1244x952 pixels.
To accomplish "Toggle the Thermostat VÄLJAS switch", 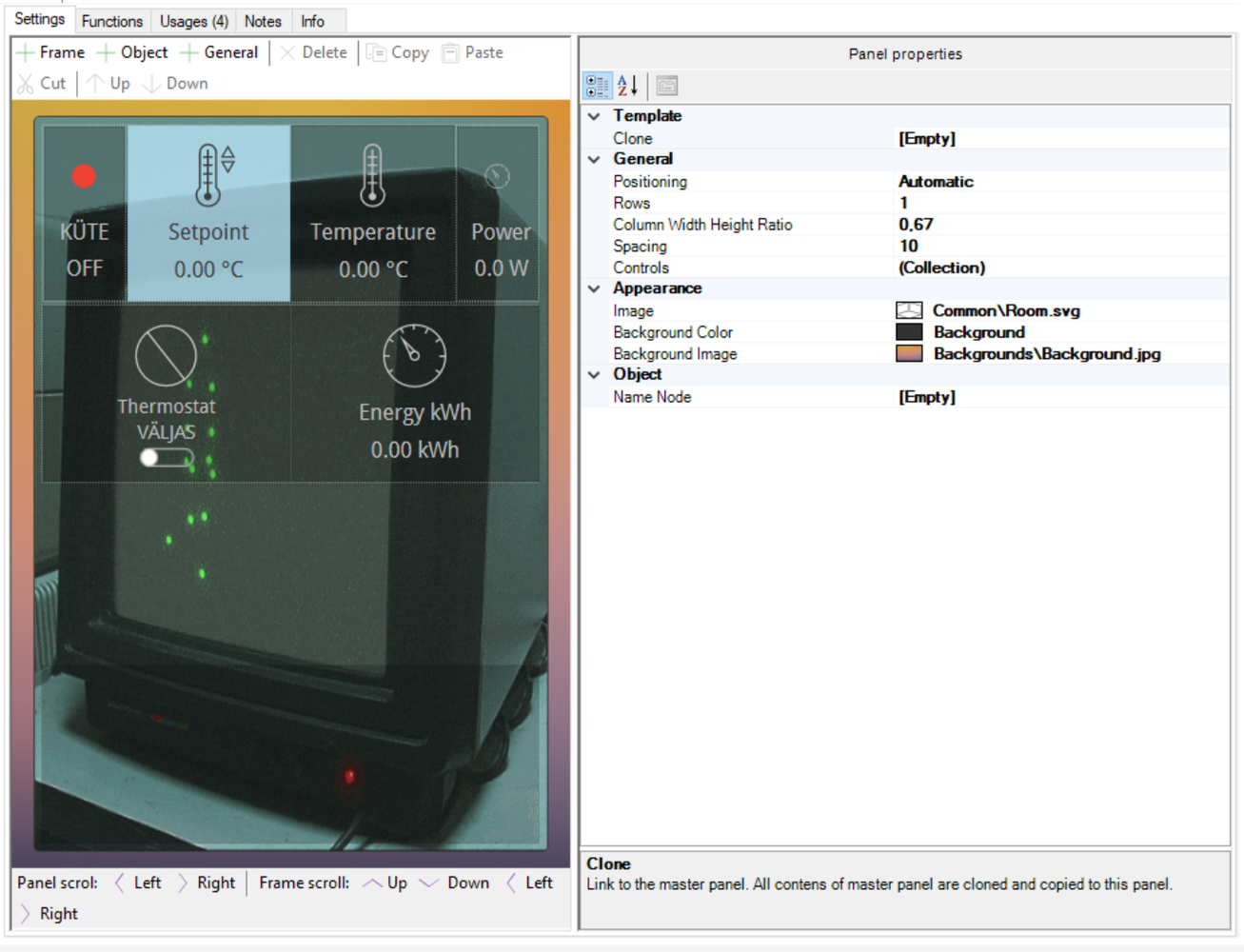I will tap(166, 458).
